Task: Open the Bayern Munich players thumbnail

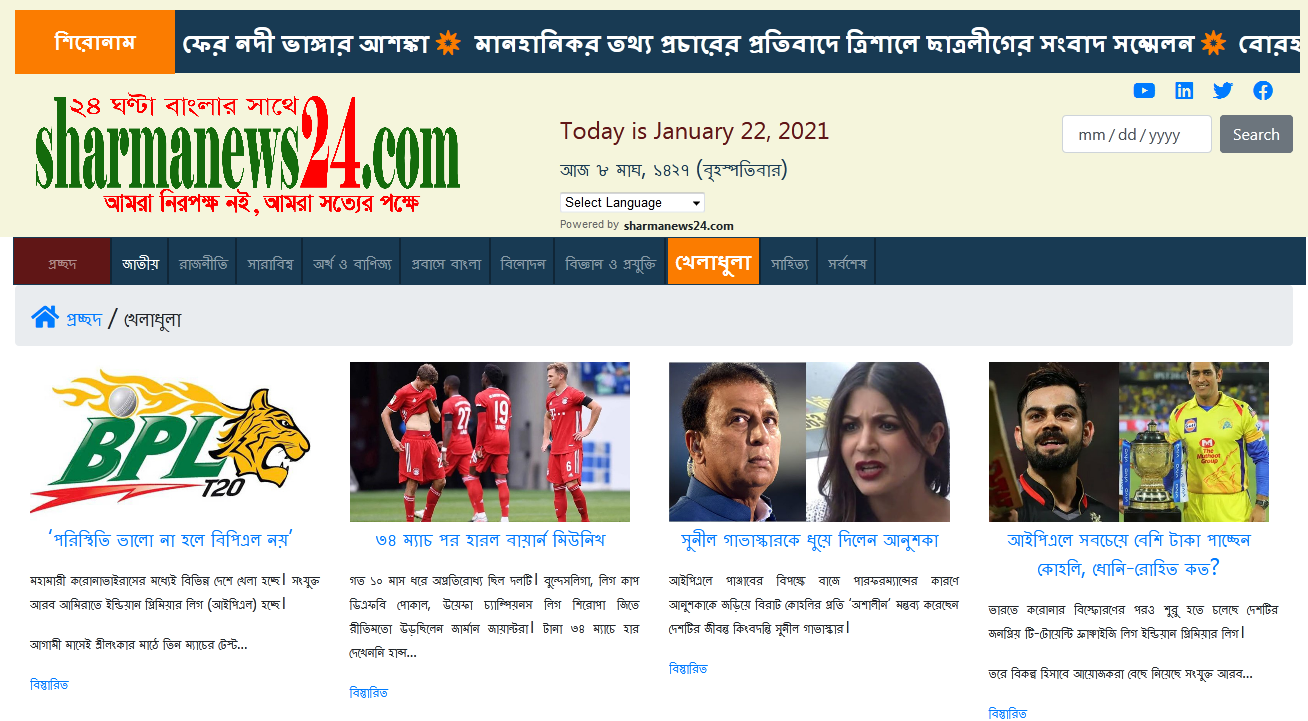Action: (490, 442)
